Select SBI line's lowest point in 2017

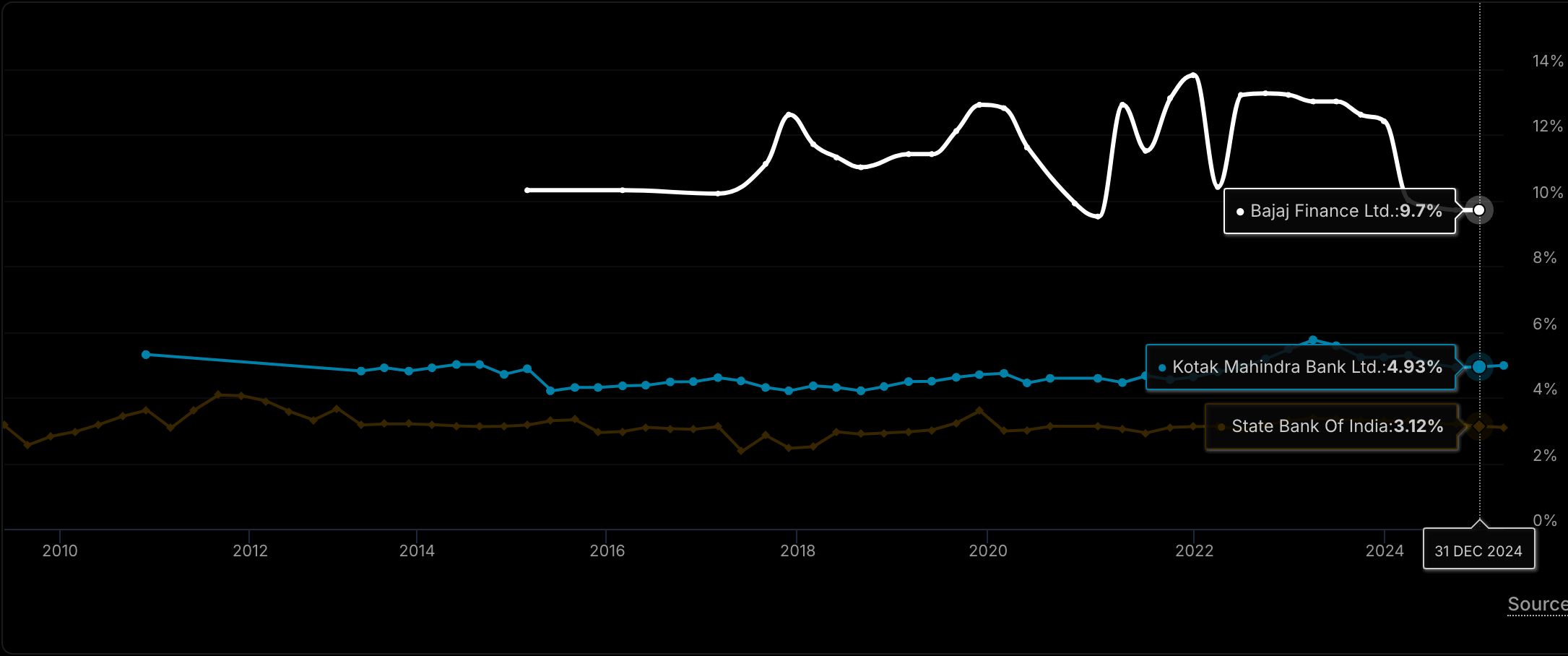pos(741,451)
